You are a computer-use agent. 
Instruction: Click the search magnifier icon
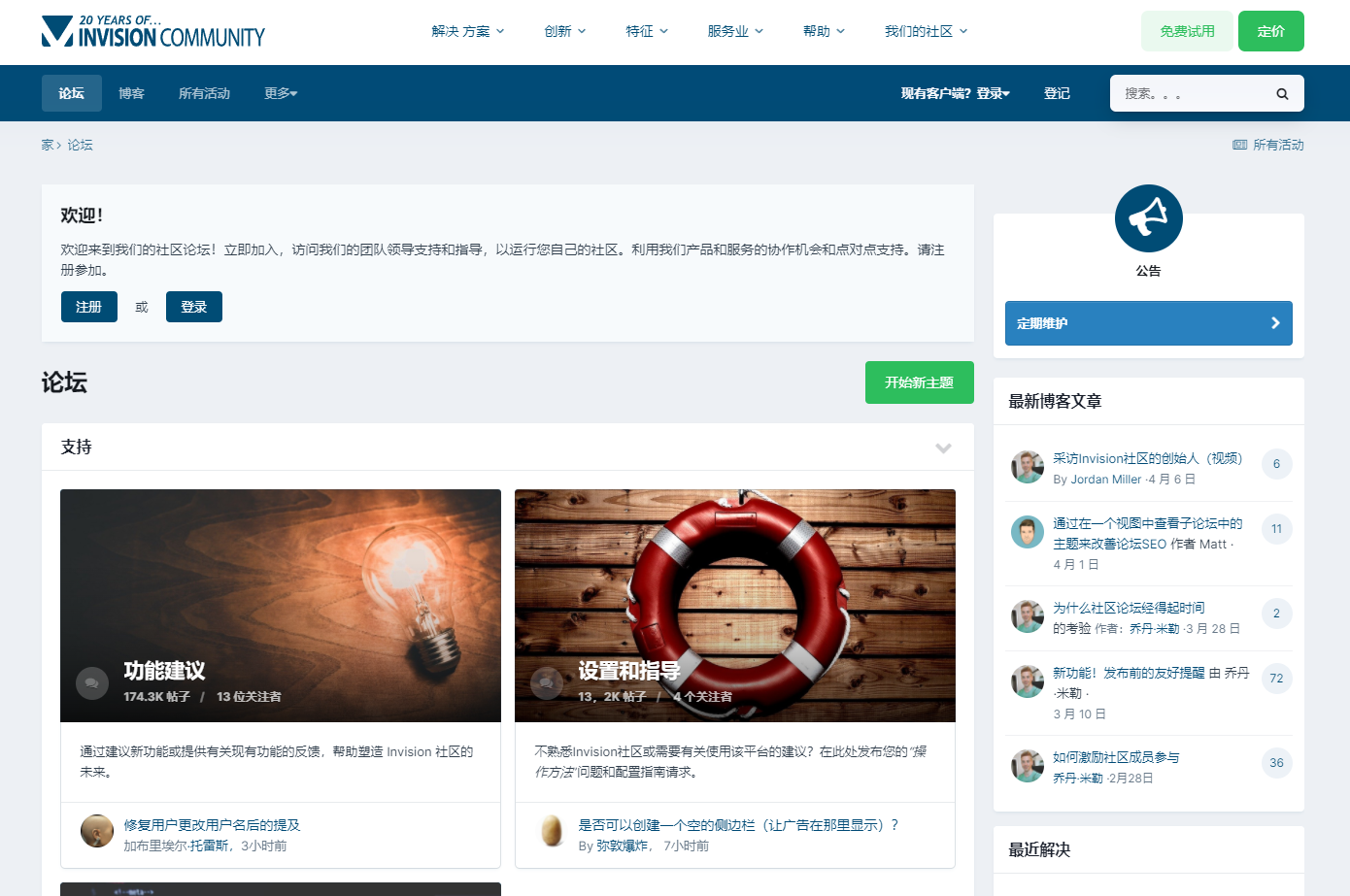point(1282,94)
